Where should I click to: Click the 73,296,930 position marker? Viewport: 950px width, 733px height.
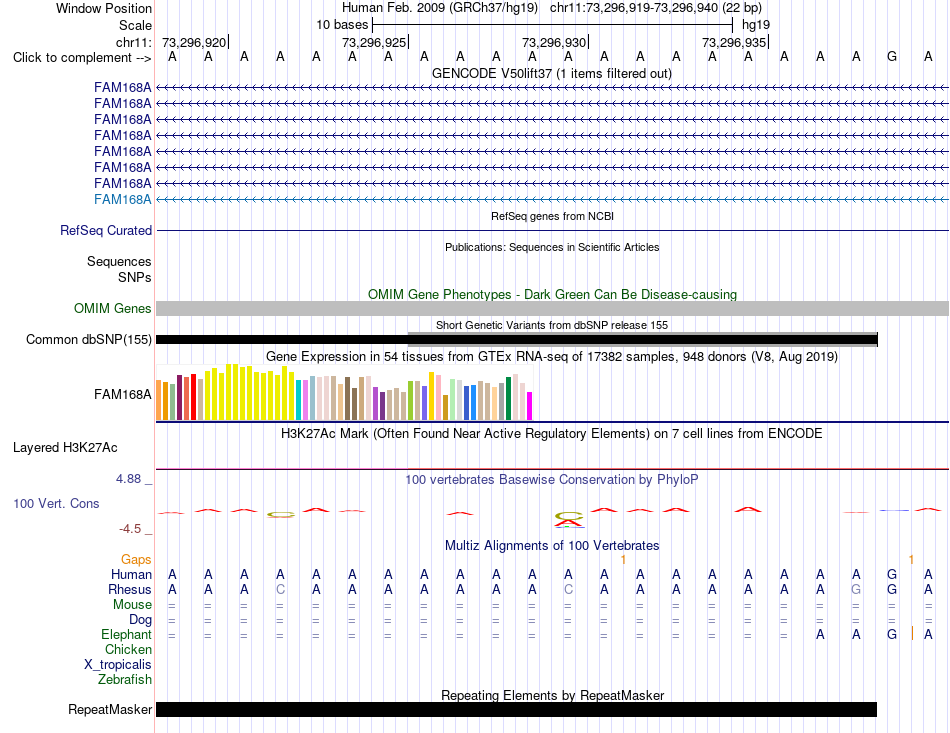click(554, 42)
